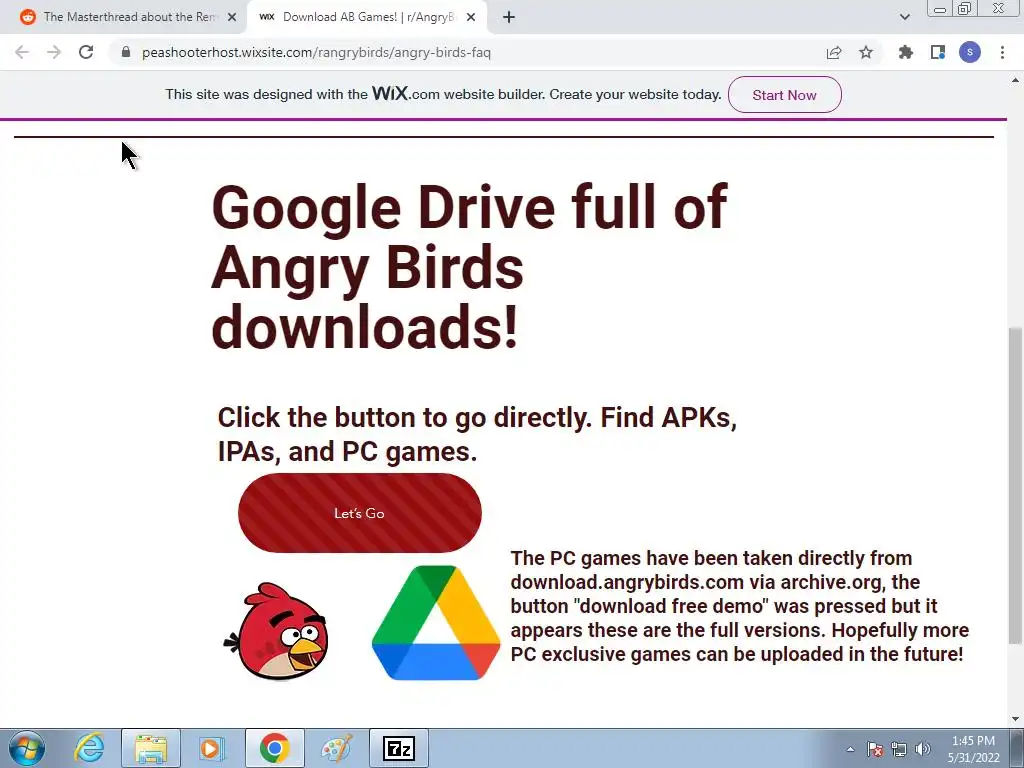1024x768 pixels.
Task: Open Windows Media Player from taskbar
Action: pyautogui.click(x=212, y=748)
